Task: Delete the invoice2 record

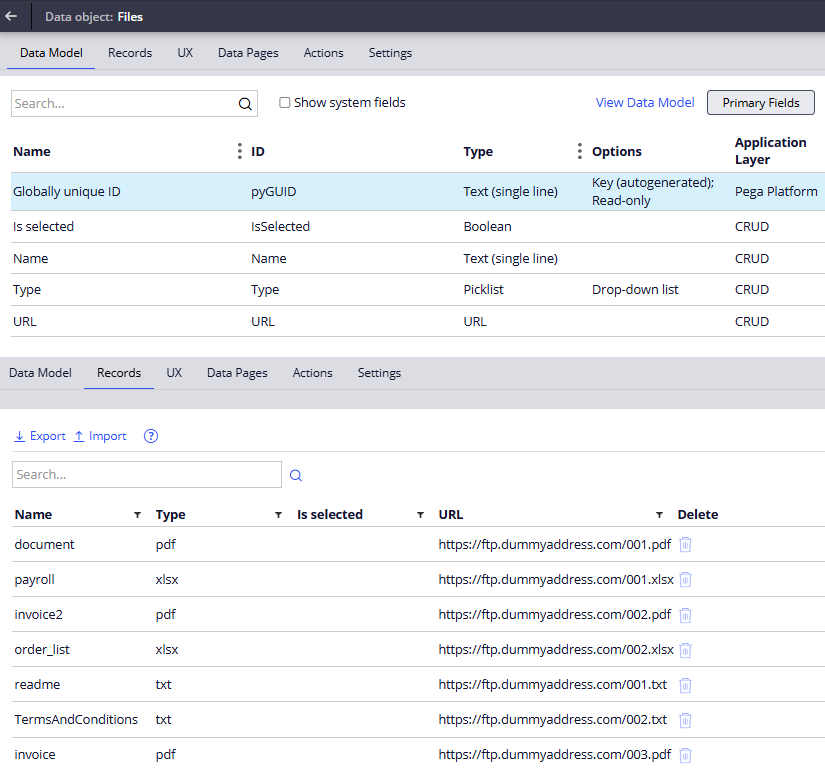Action: click(685, 615)
